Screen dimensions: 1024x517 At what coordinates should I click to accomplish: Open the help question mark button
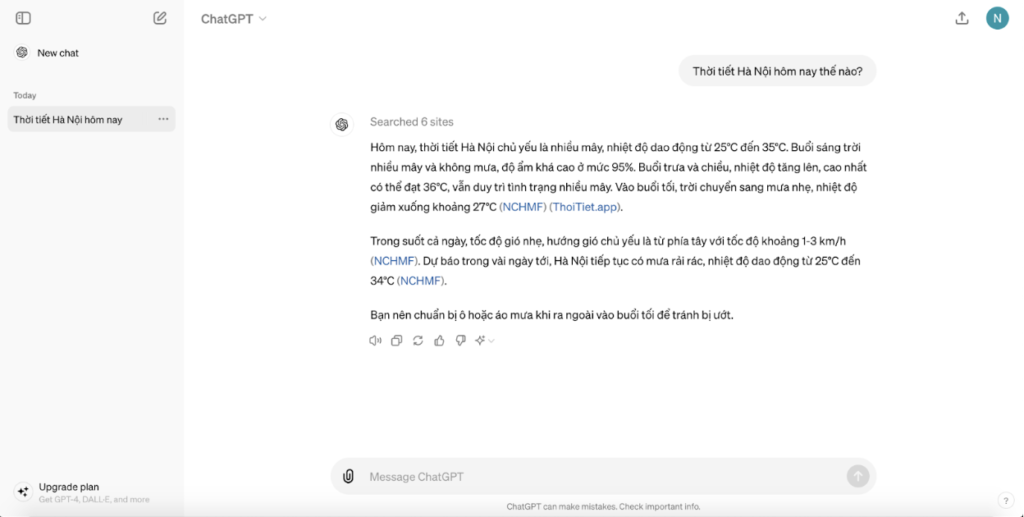point(1005,500)
